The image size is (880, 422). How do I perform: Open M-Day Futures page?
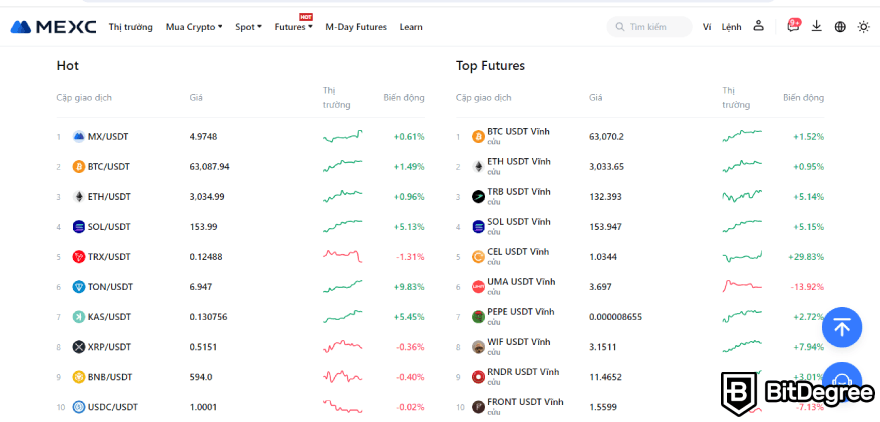click(x=356, y=27)
